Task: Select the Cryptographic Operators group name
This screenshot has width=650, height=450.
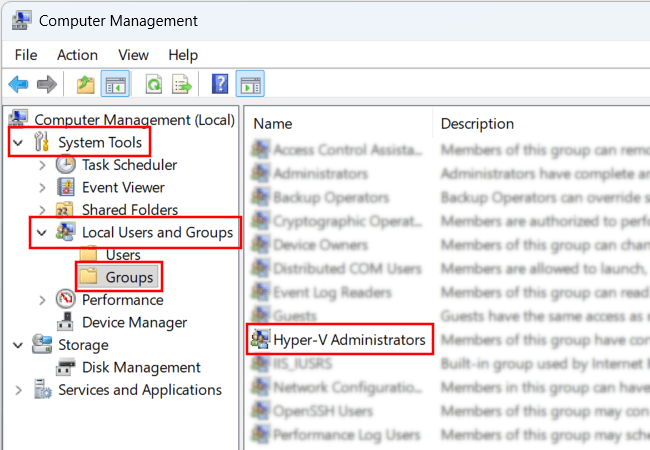Action: pos(348,221)
